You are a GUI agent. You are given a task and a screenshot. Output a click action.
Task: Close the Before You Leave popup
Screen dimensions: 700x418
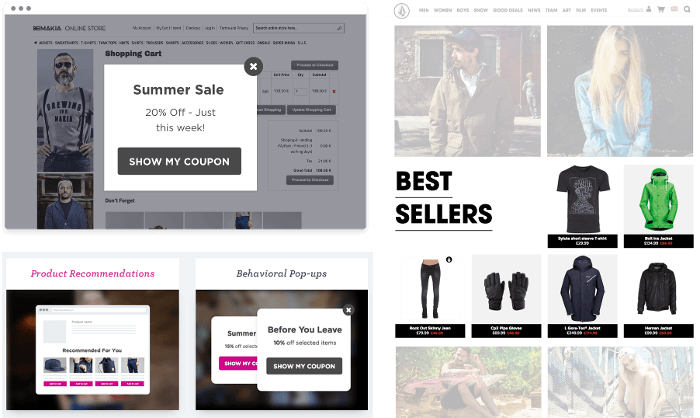point(349,310)
